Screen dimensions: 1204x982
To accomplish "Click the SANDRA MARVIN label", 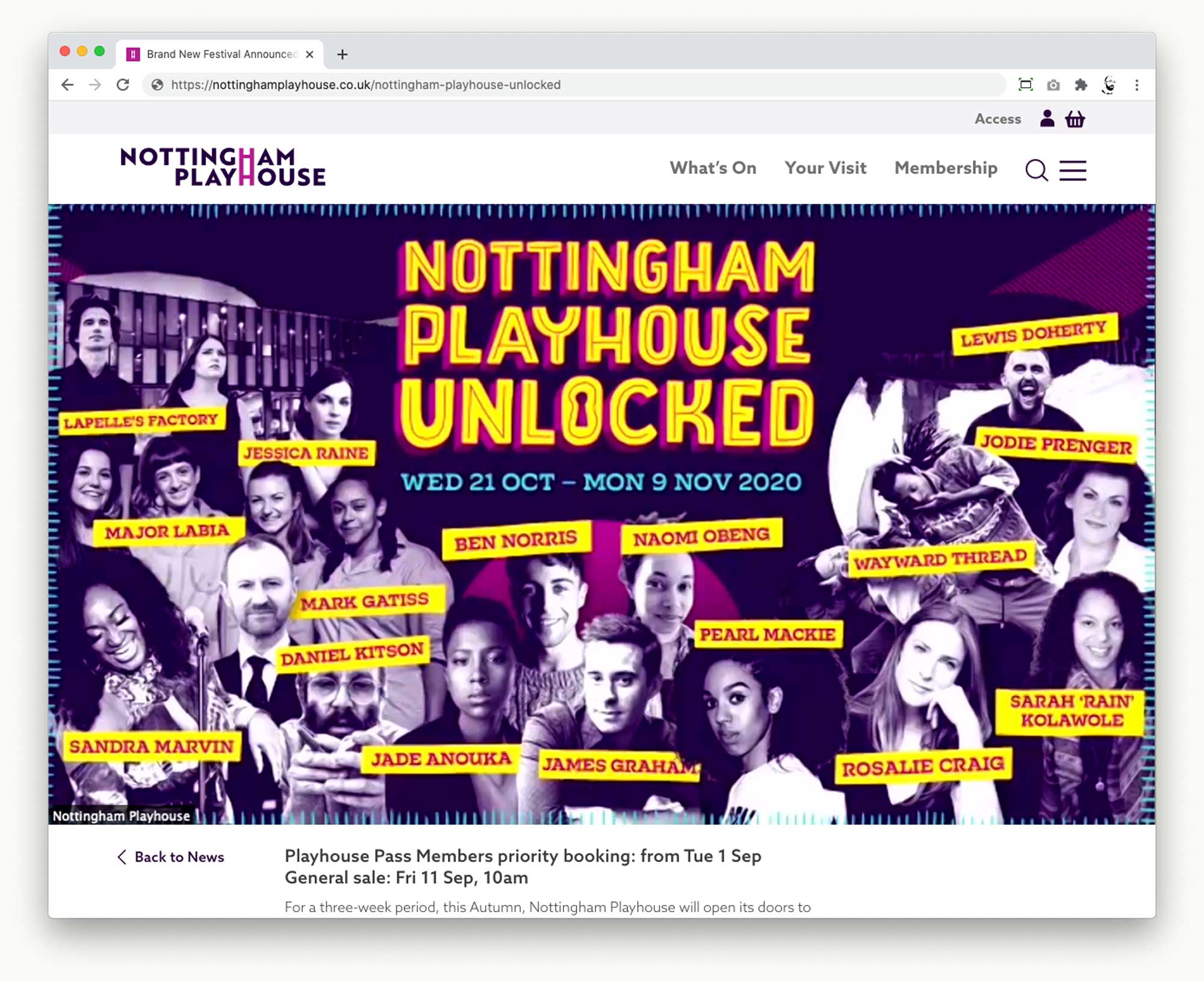I will coord(152,746).
